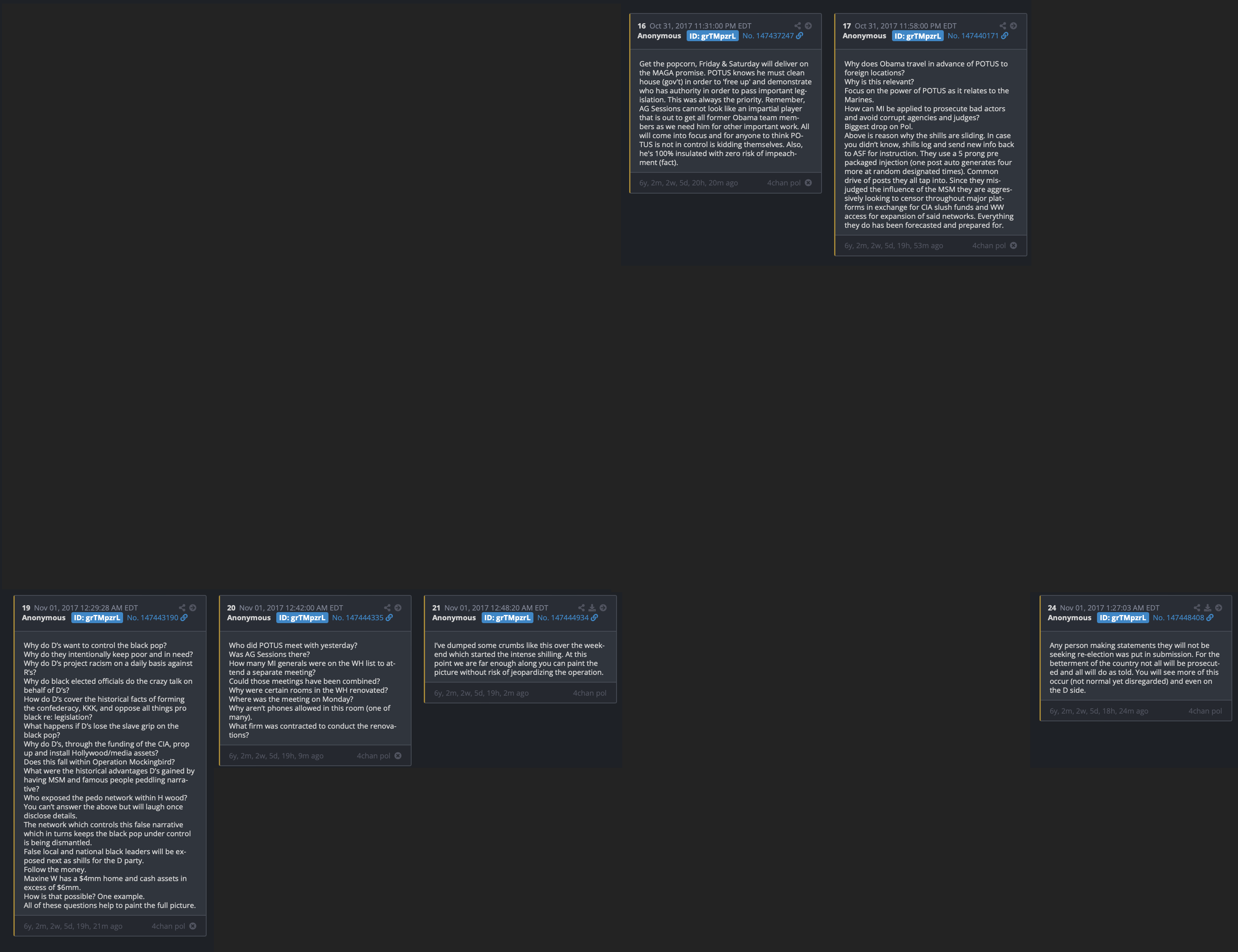Click "4chan pol" in post 24 footer
Screen dimensions: 1238x952
click(1205, 711)
